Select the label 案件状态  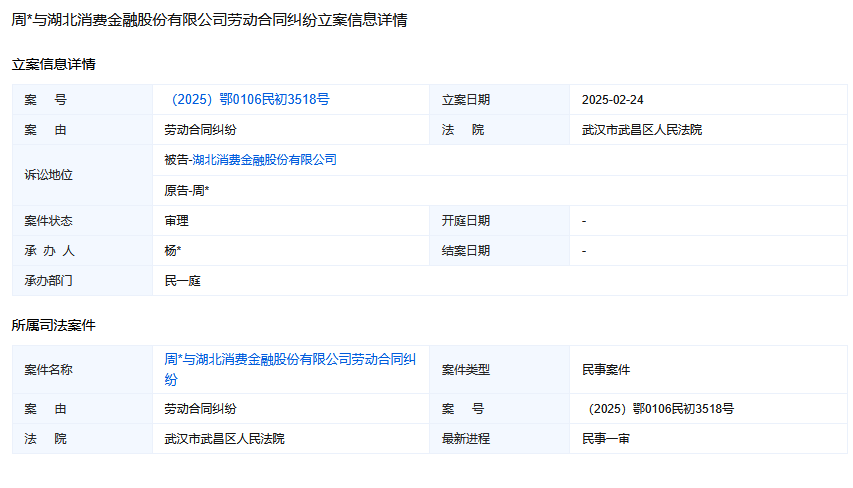pyautogui.click(x=48, y=221)
